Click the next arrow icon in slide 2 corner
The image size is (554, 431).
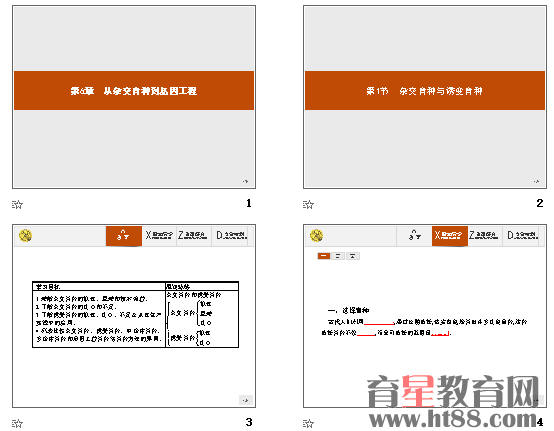536,181
